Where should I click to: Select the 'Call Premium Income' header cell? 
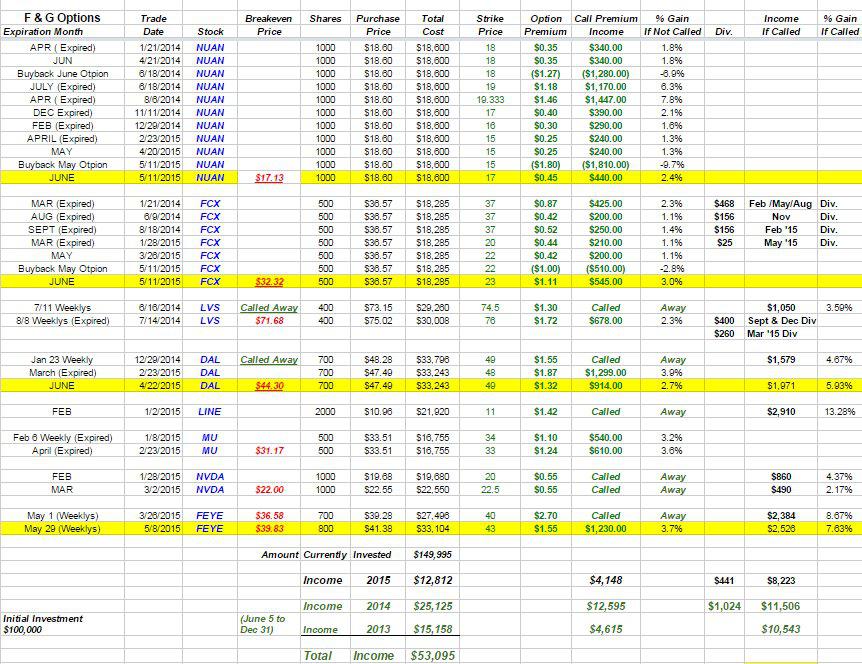click(x=606, y=25)
